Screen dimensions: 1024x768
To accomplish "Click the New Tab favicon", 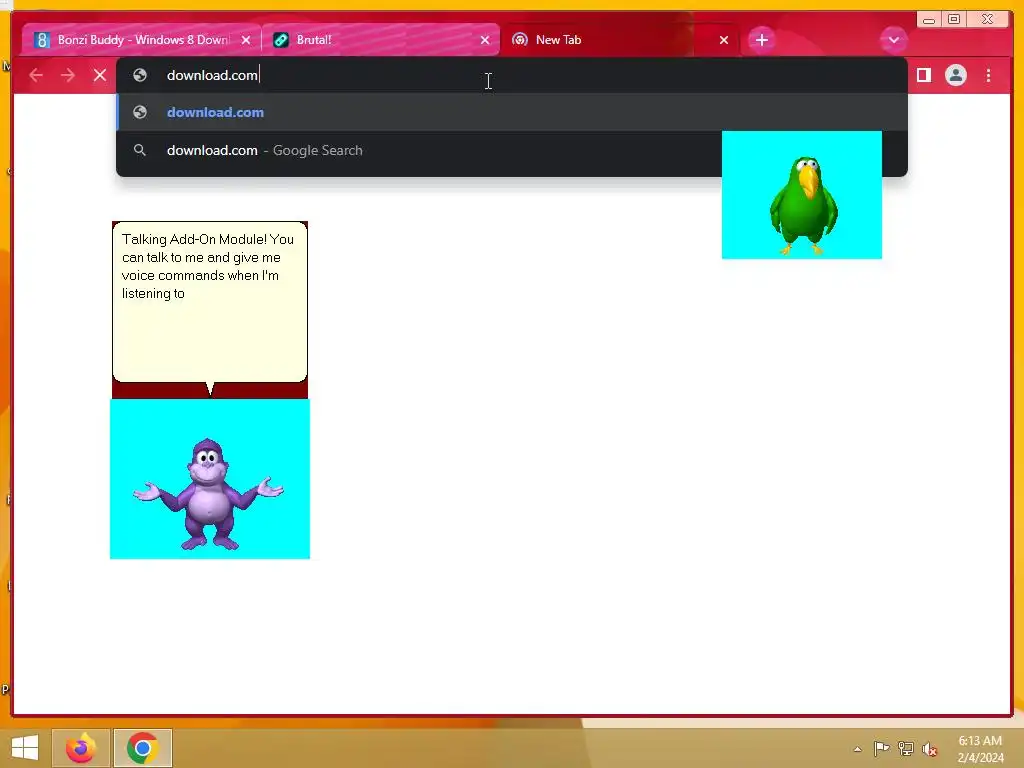I will (x=520, y=40).
